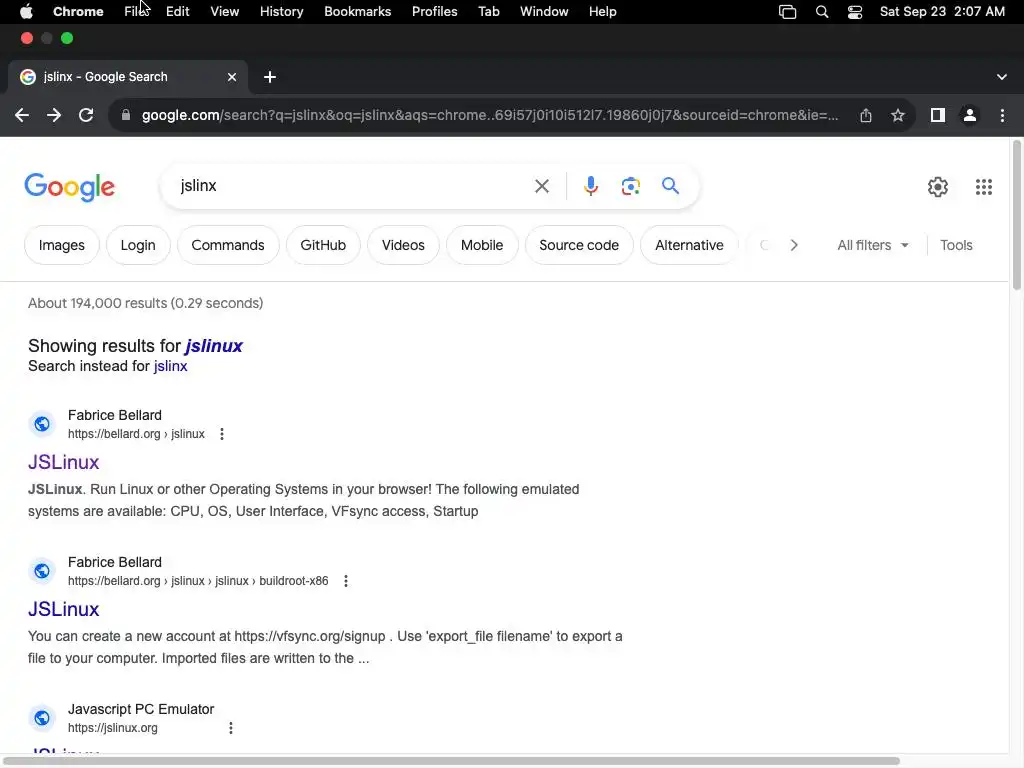Viewport: 1024px width, 768px height.
Task: Open the Tab menu
Action: (x=488, y=12)
